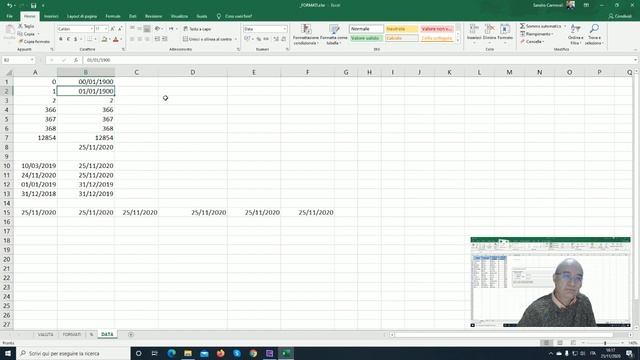640x360 pixels.
Task: Add a new sheet with the plus button
Action: pos(131,334)
